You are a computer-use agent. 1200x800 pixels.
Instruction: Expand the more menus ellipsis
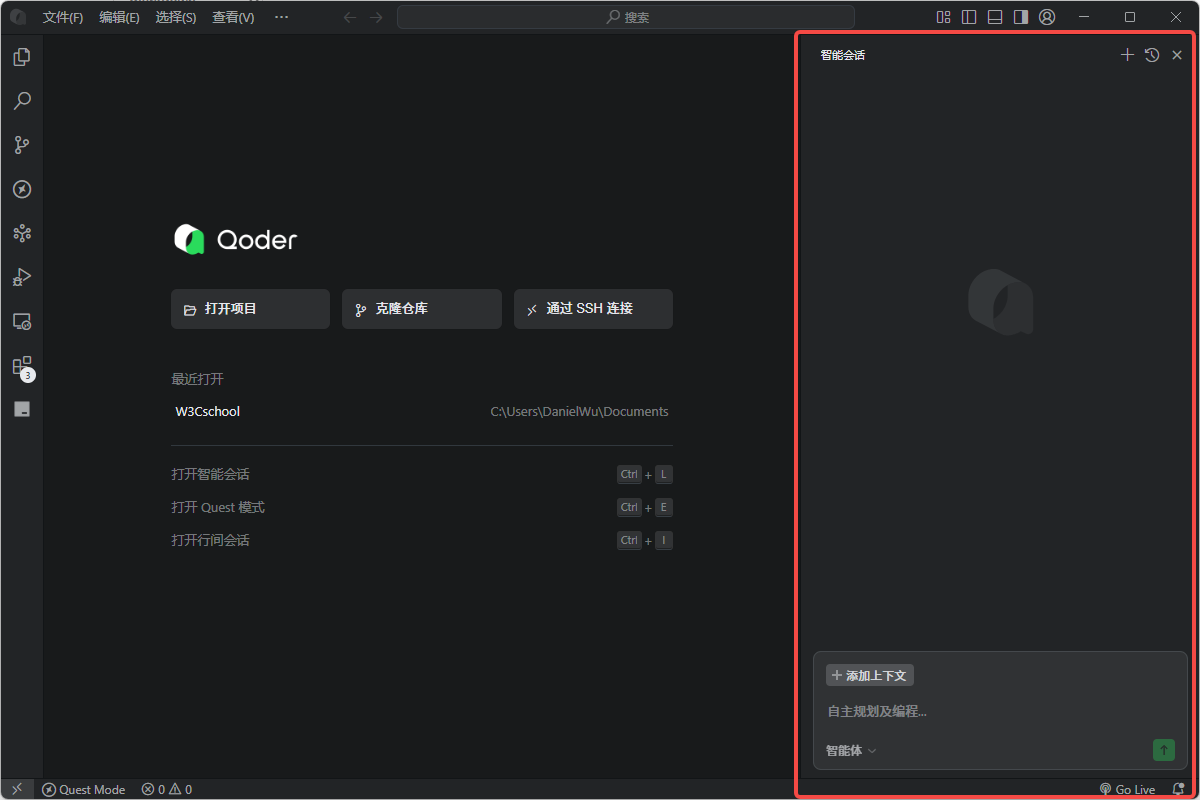(281, 17)
